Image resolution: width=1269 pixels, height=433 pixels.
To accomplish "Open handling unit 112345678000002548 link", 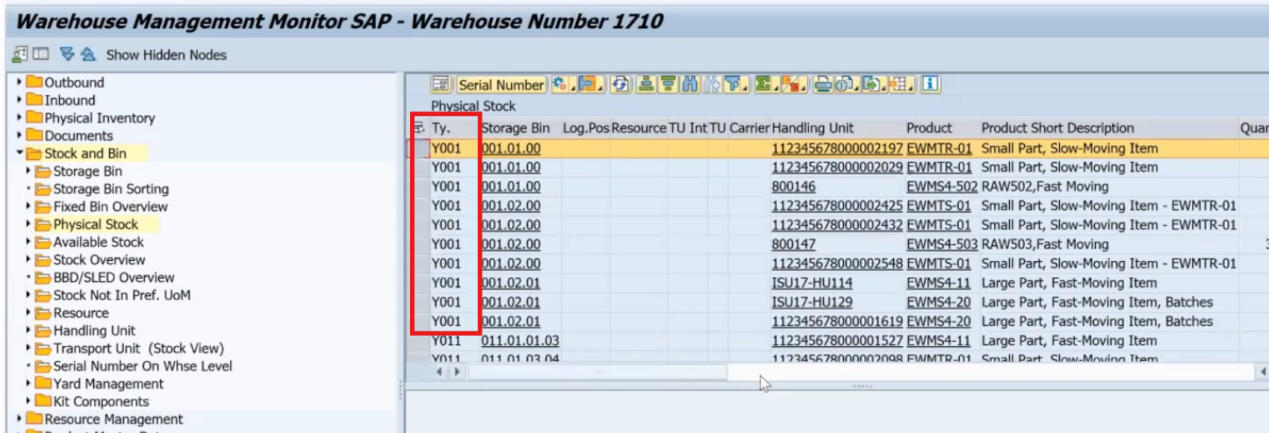I will (837, 264).
